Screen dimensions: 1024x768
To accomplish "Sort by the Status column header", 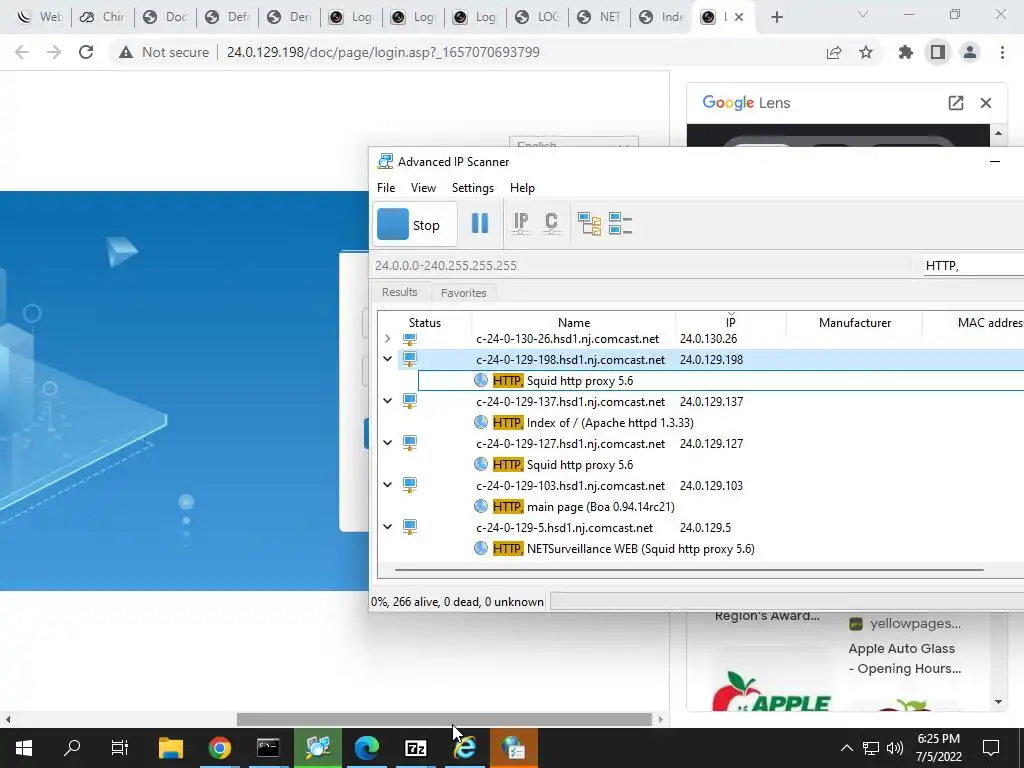I will click(x=424, y=323).
